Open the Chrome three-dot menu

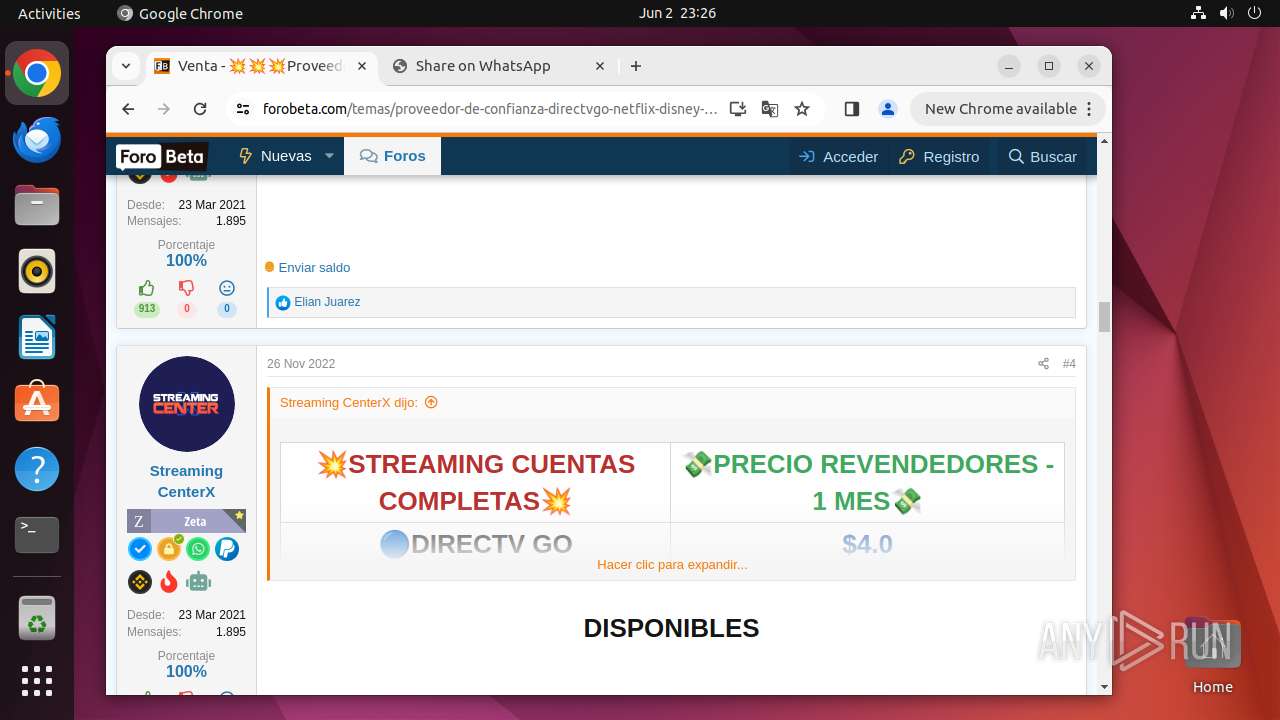pyautogui.click(x=1089, y=109)
